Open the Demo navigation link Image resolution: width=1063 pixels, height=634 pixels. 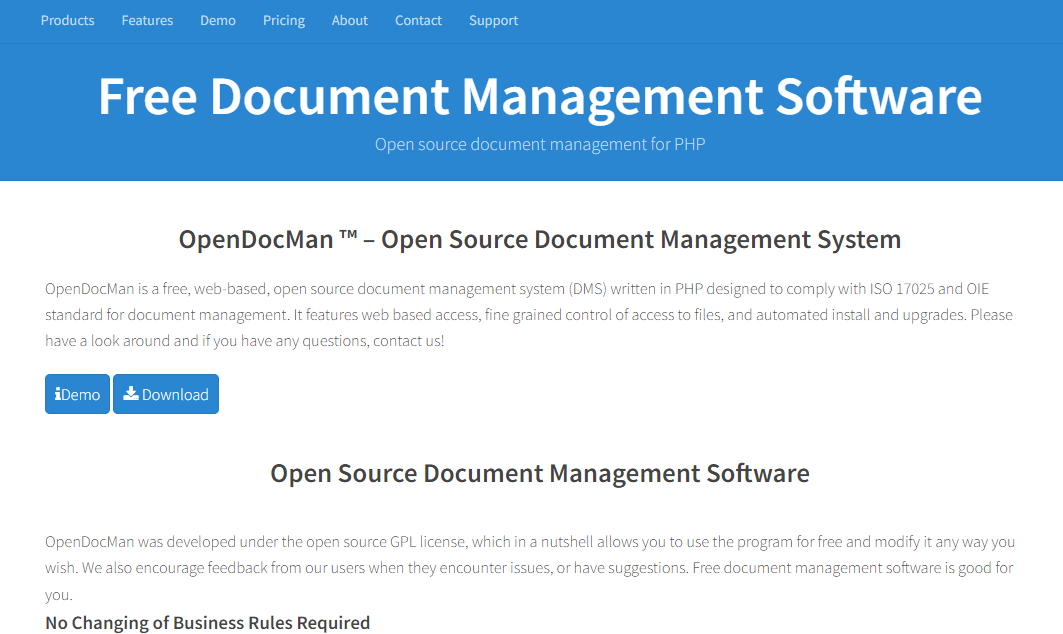point(218,20)
